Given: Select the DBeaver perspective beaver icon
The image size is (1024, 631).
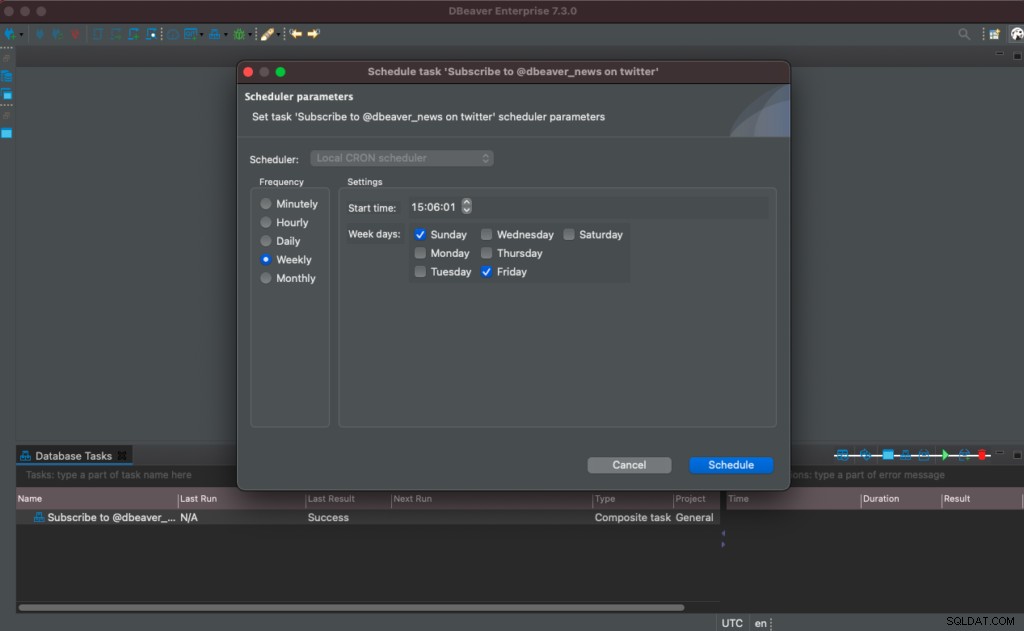Looking at the screenshot, I should (x=1016, y=34).
